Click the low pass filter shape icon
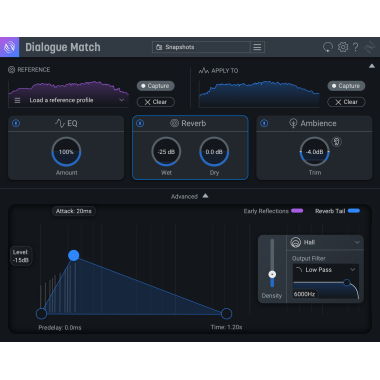Viewport: 380px width, 380px height. click(299, 269)
